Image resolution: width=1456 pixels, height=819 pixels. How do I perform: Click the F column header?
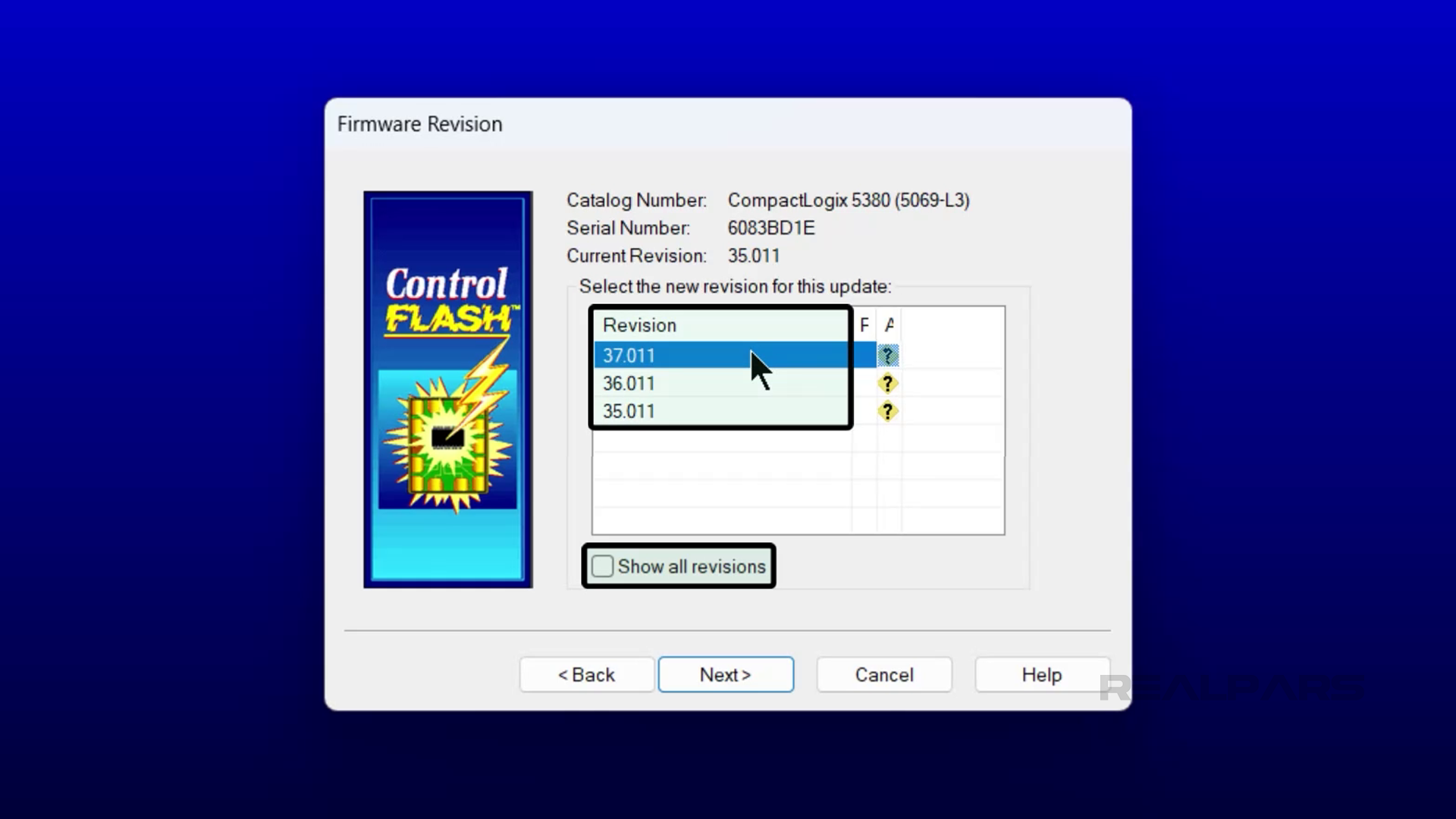tap(864, 325)
